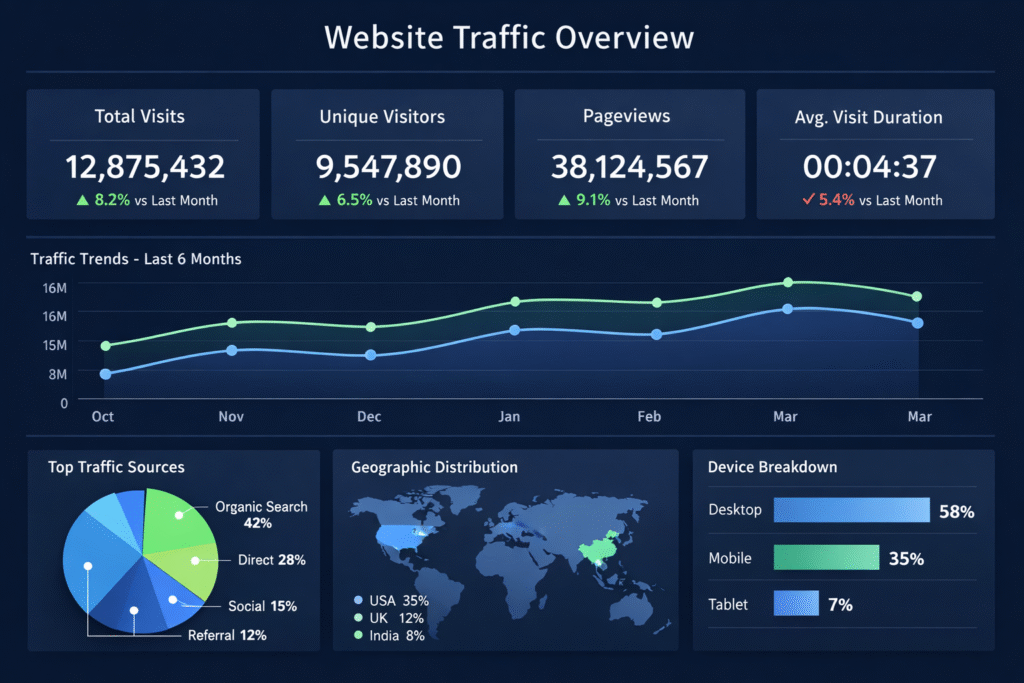
Task: Click highlighted China region on the map
Action: 598,550
